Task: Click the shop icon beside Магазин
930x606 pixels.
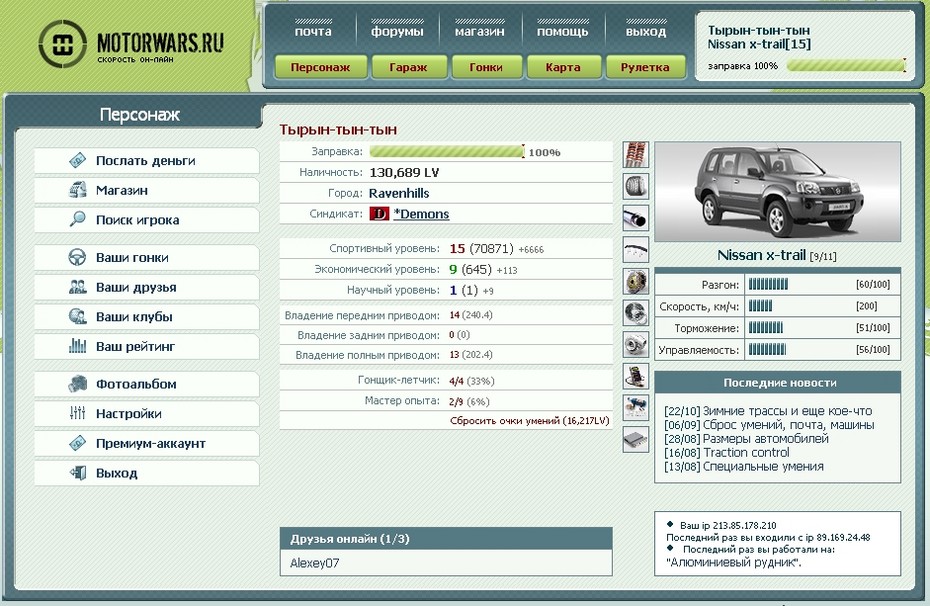Action: 78,190
